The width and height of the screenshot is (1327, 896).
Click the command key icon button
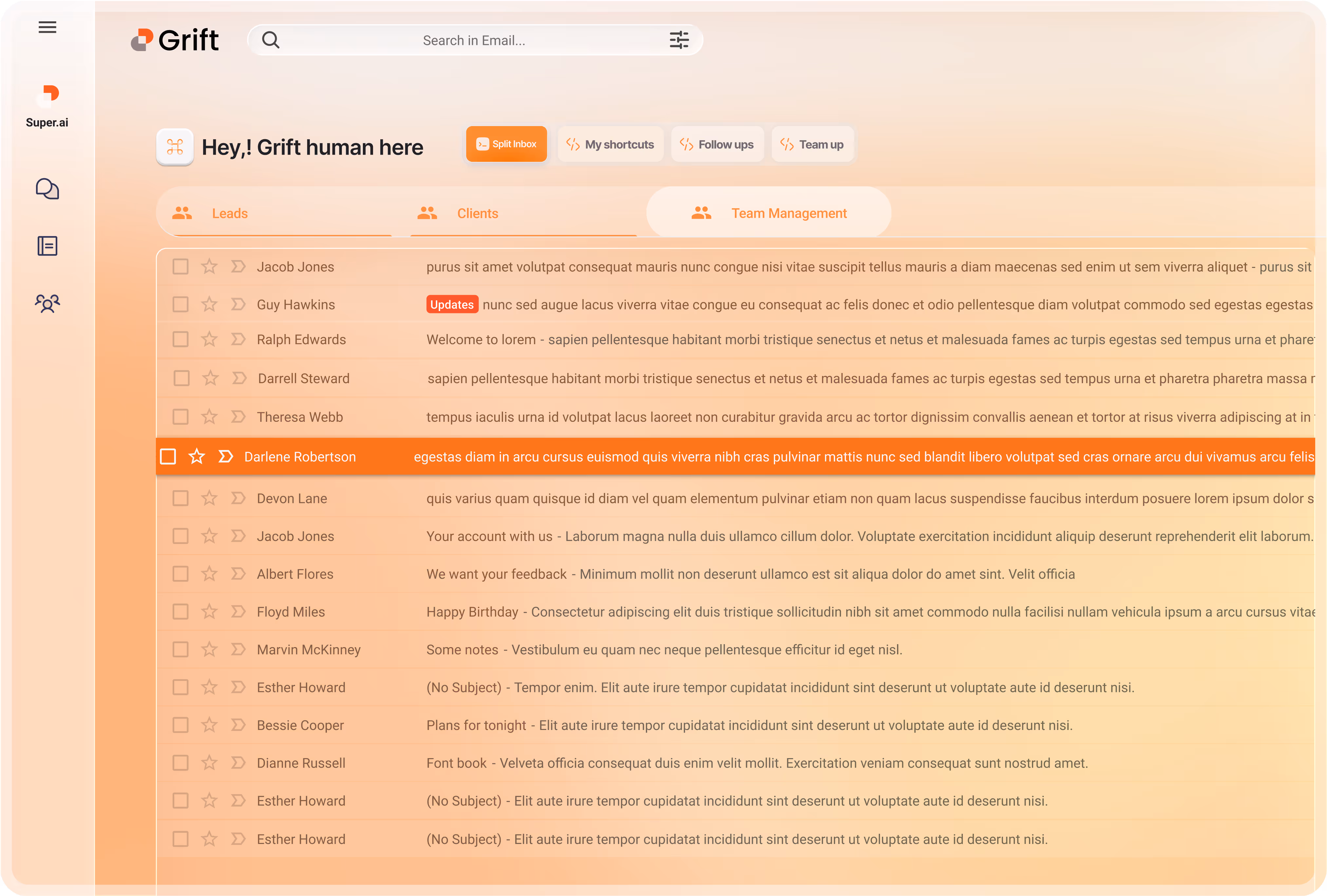pos(175,147)
